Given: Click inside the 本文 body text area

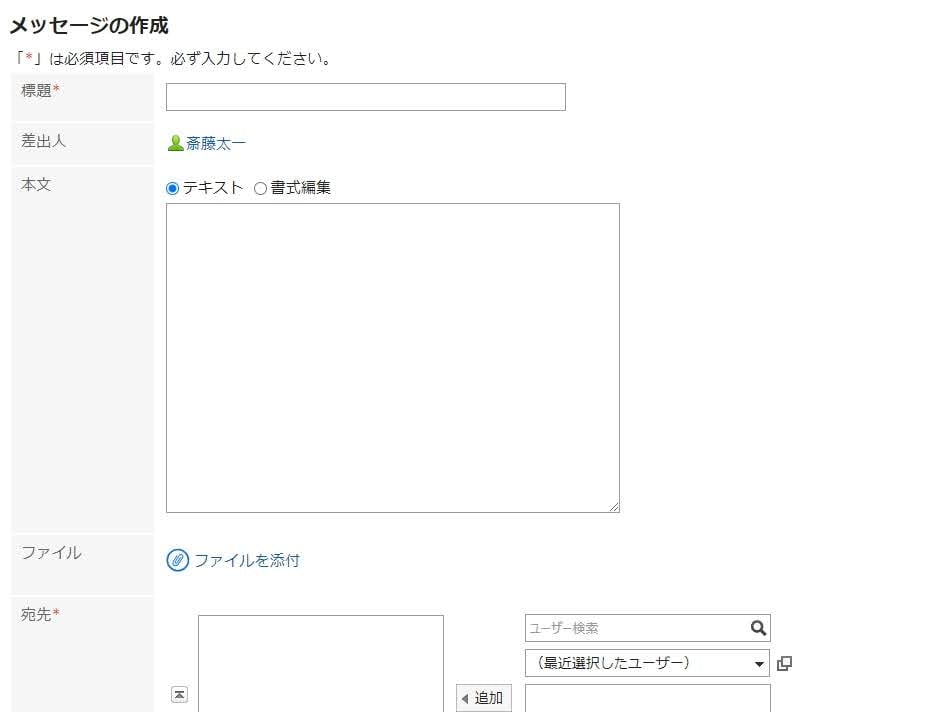Looking at the screenshot, I should tap(393, 358).
